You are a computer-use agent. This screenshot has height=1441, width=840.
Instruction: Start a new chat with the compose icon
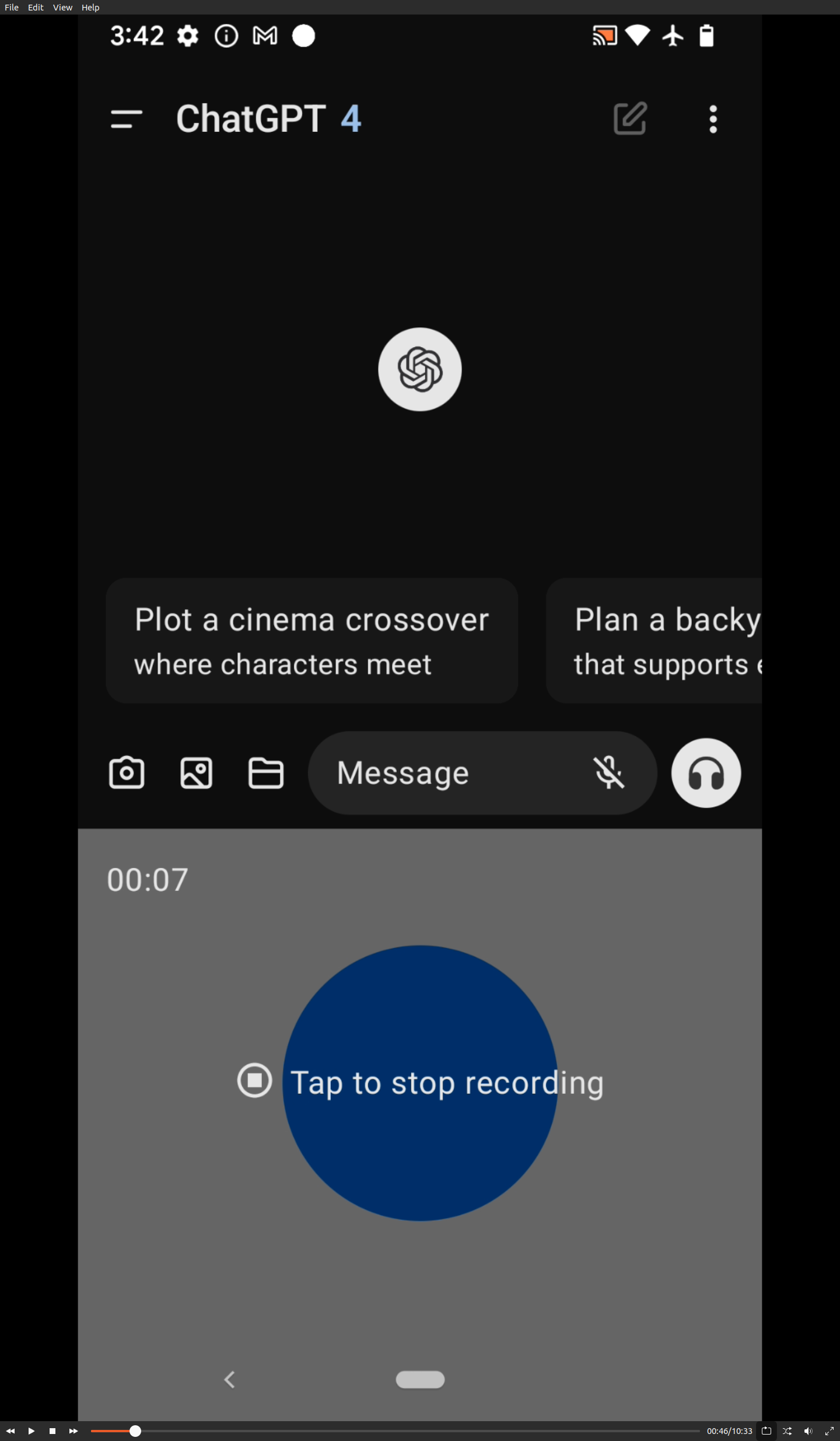coord(631,118)
